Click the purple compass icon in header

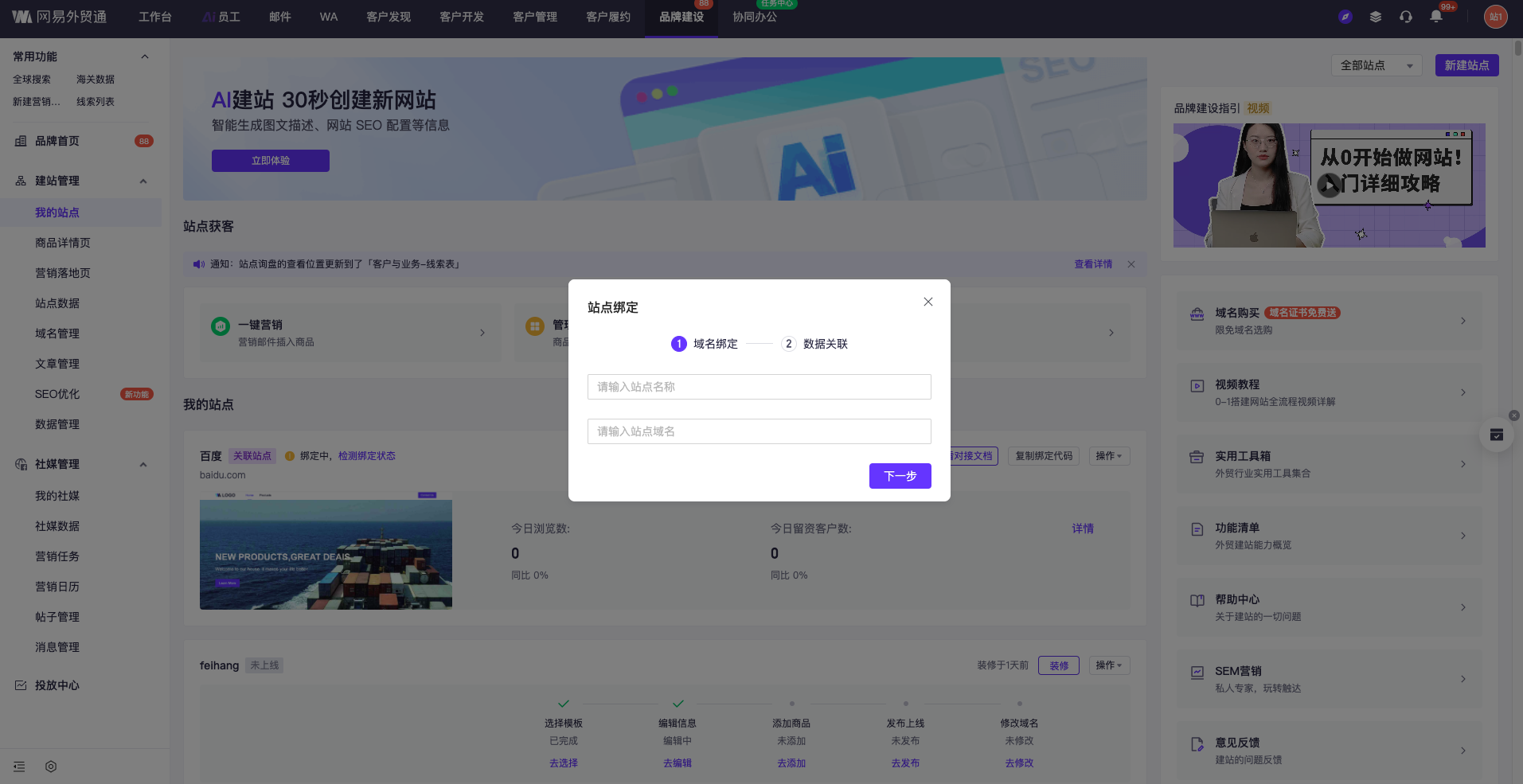point(1345,17)
